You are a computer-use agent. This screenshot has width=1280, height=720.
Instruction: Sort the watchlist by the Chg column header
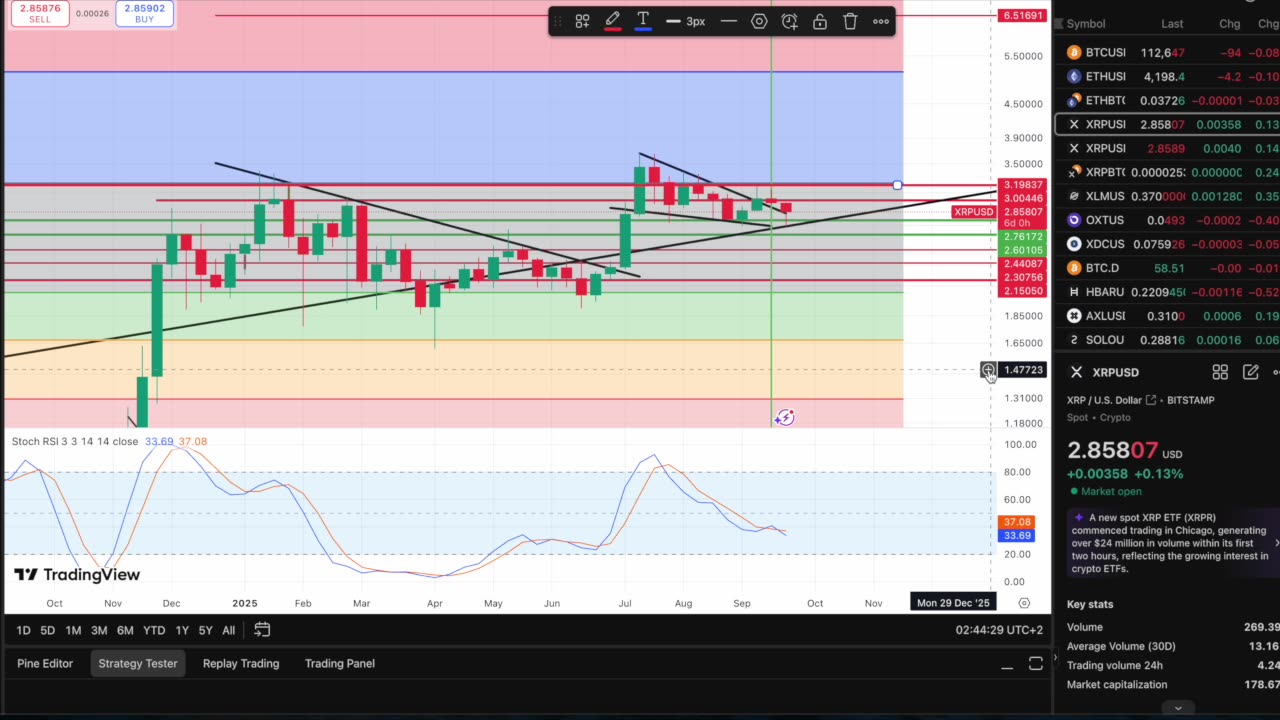click(x=1229, y=24)
